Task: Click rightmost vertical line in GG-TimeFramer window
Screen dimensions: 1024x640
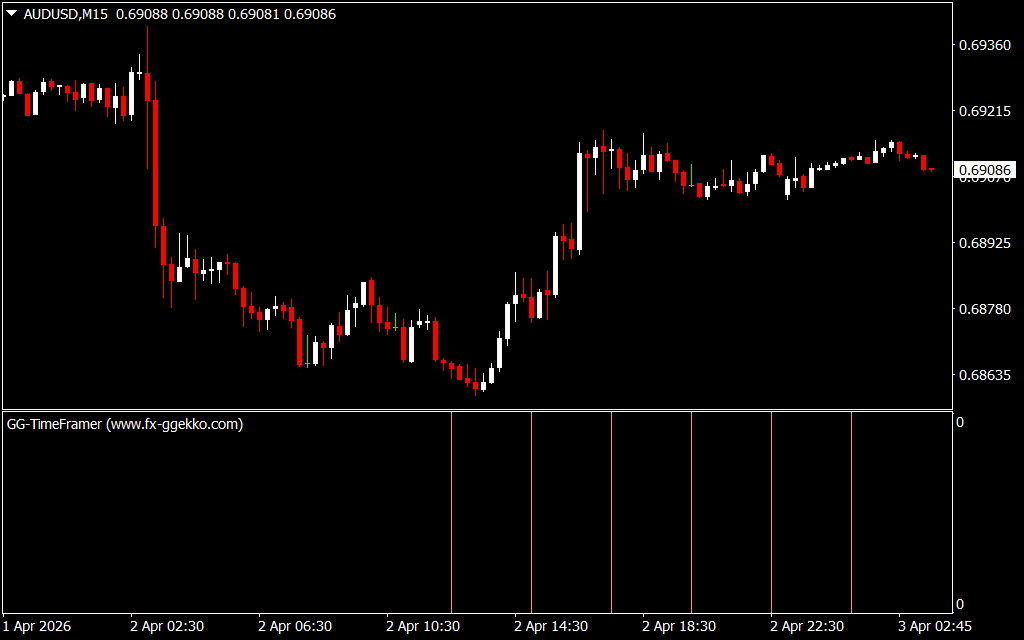Action: [x=851, y=510]
